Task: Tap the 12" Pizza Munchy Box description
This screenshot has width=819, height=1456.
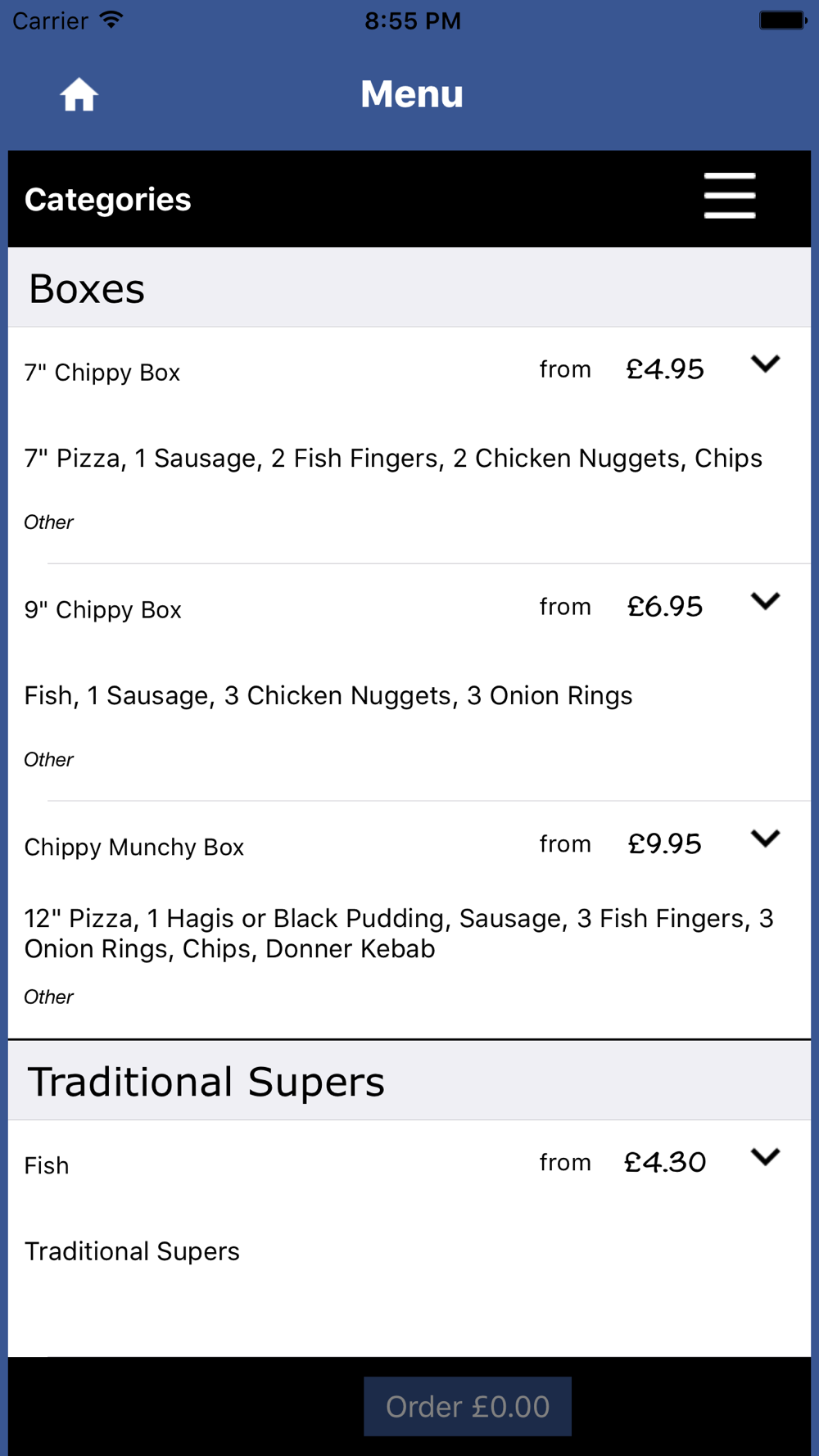Action: point(399,934)
